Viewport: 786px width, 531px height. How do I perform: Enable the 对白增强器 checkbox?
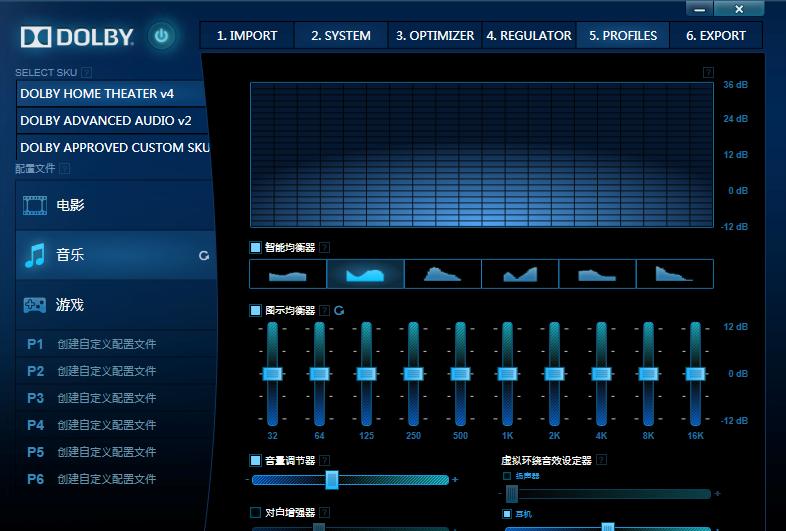[x=255, y=512]
